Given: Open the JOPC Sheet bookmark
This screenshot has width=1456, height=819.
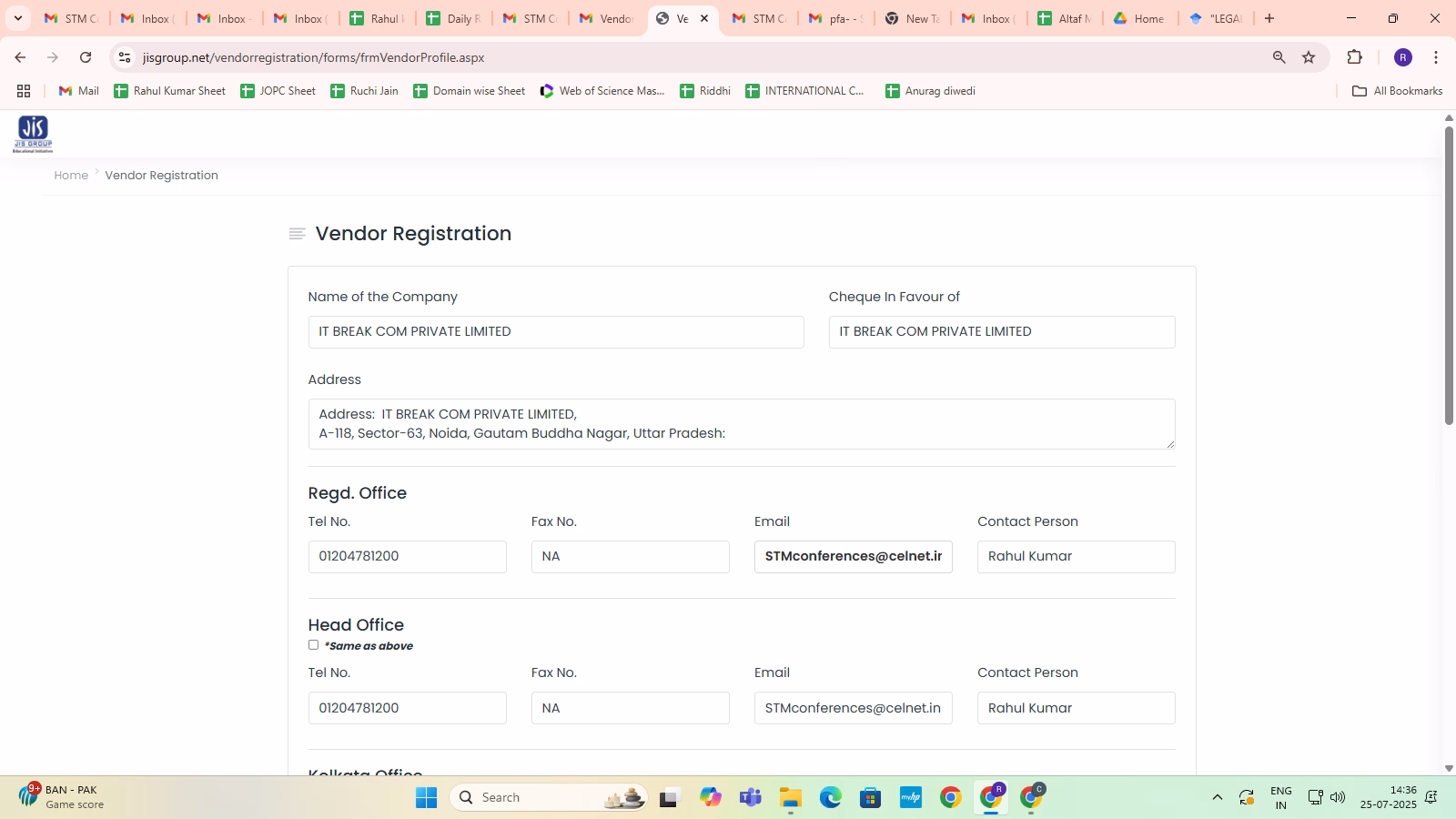Looking at the screenshot, I should coord(278,91).
